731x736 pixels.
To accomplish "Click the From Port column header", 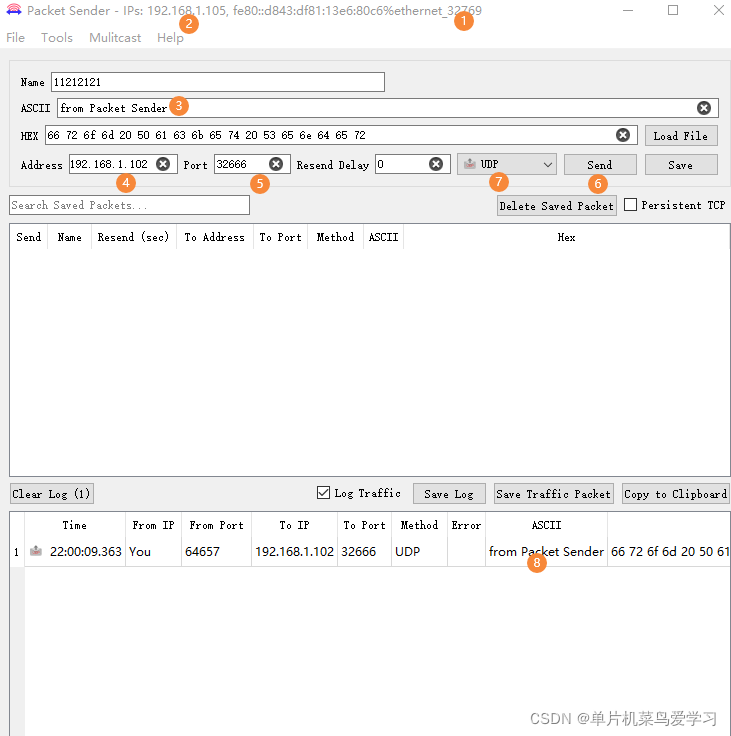I will click(x=216, y=525).
